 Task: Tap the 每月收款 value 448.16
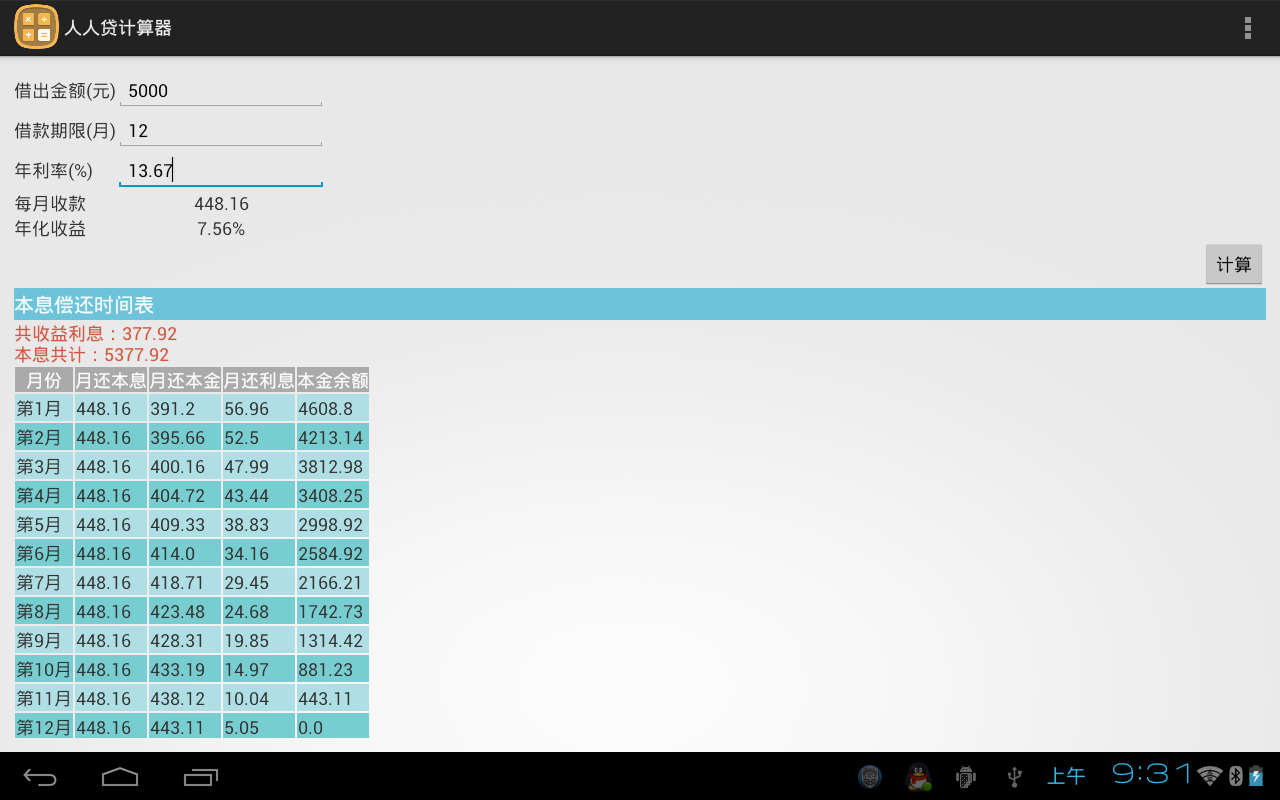click(x=221, y=204)
